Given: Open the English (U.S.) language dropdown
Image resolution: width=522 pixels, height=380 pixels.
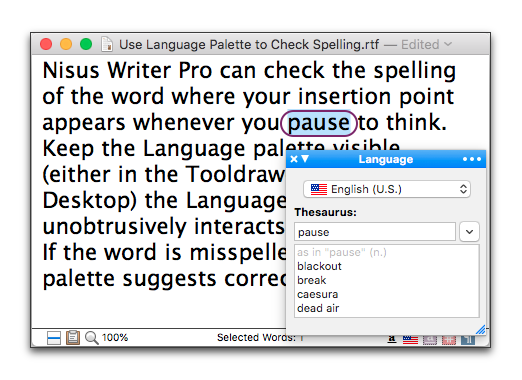Looking at the screenshot, I should (387, 189).
